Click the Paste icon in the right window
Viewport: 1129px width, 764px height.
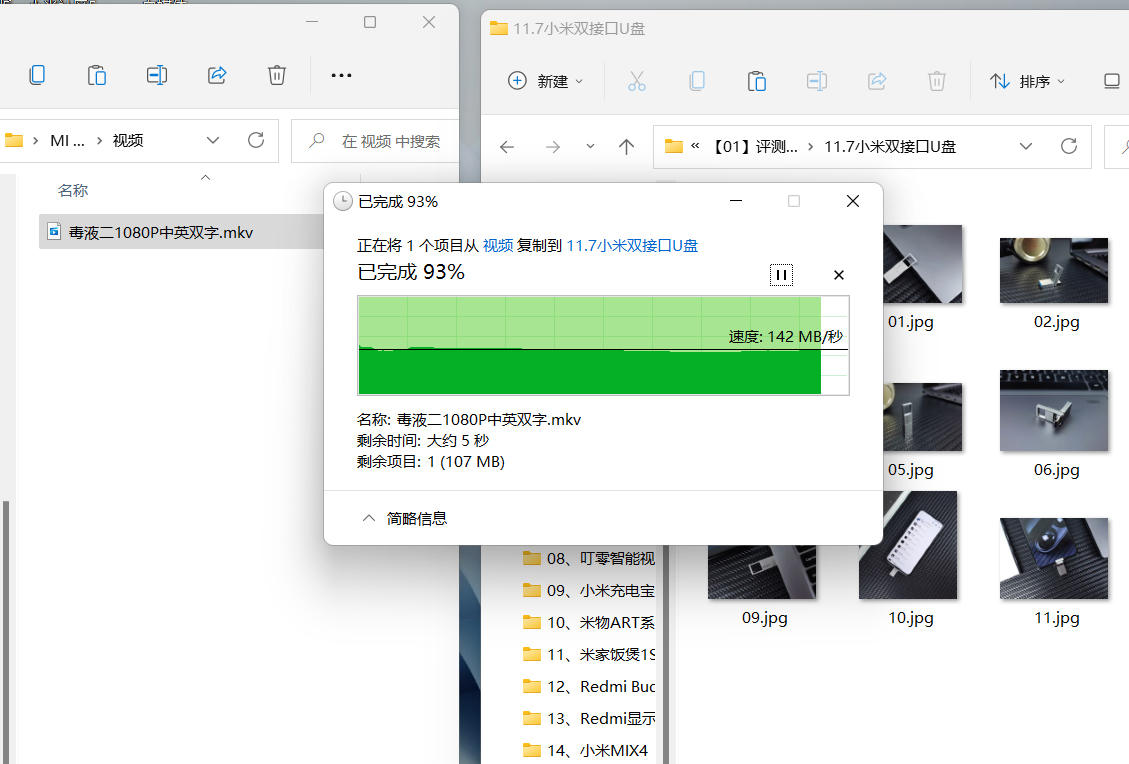tap(757, 81)
